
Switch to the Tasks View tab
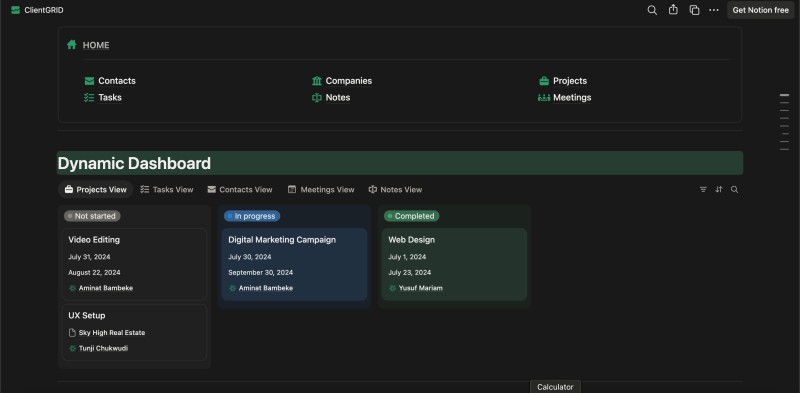pos(167,189)
